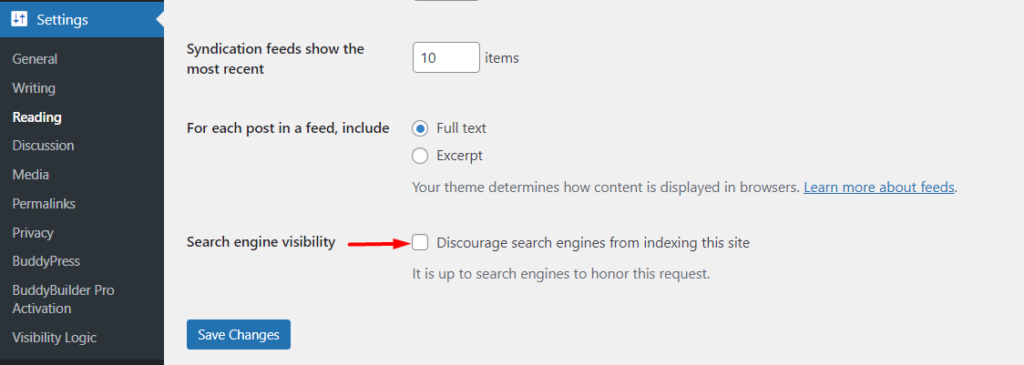Select the Full text radio option
1024x365 pixels.
pyautogui.click(x=420, y=129)
